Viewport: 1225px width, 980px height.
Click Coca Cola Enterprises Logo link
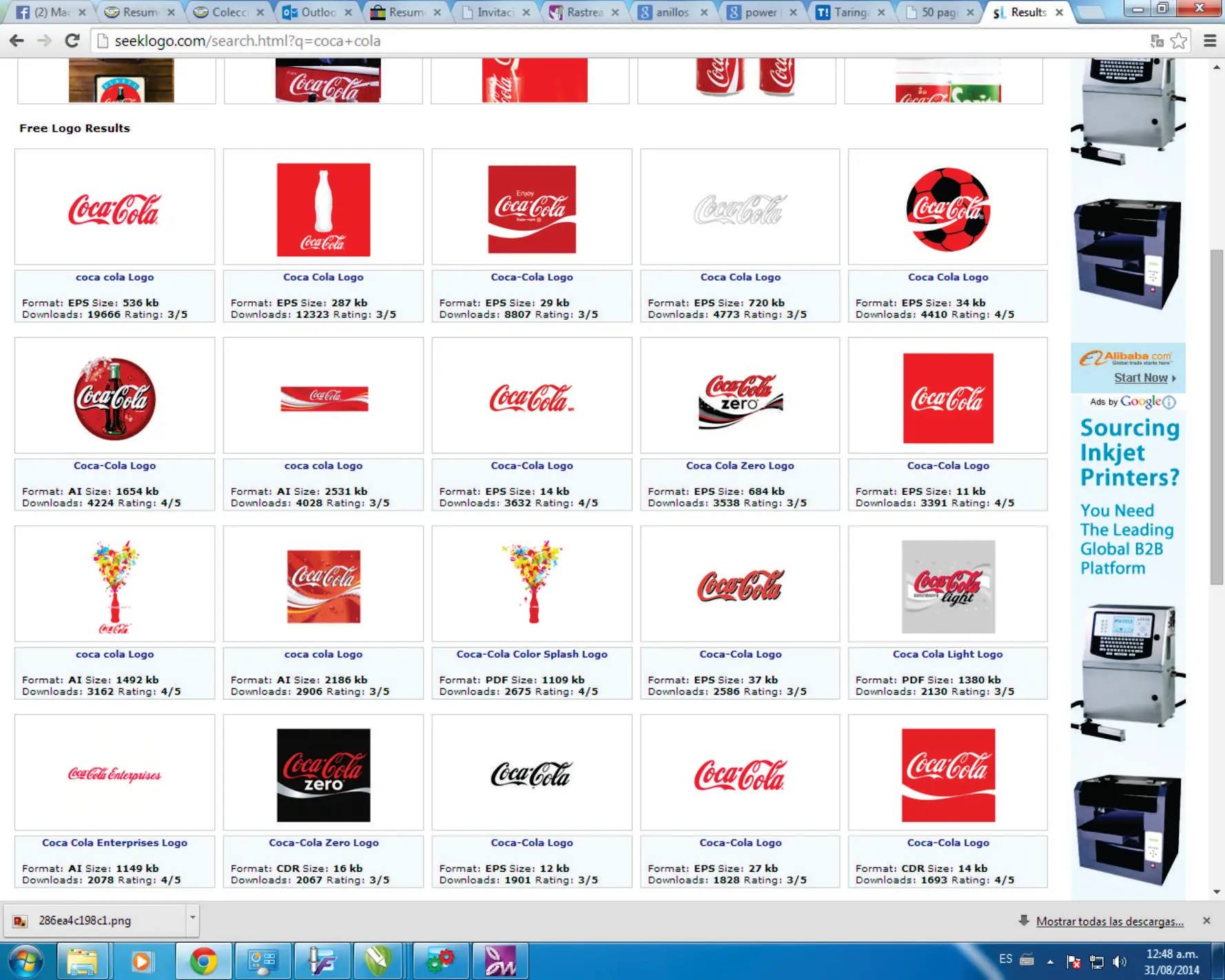(x=114, y=843)
